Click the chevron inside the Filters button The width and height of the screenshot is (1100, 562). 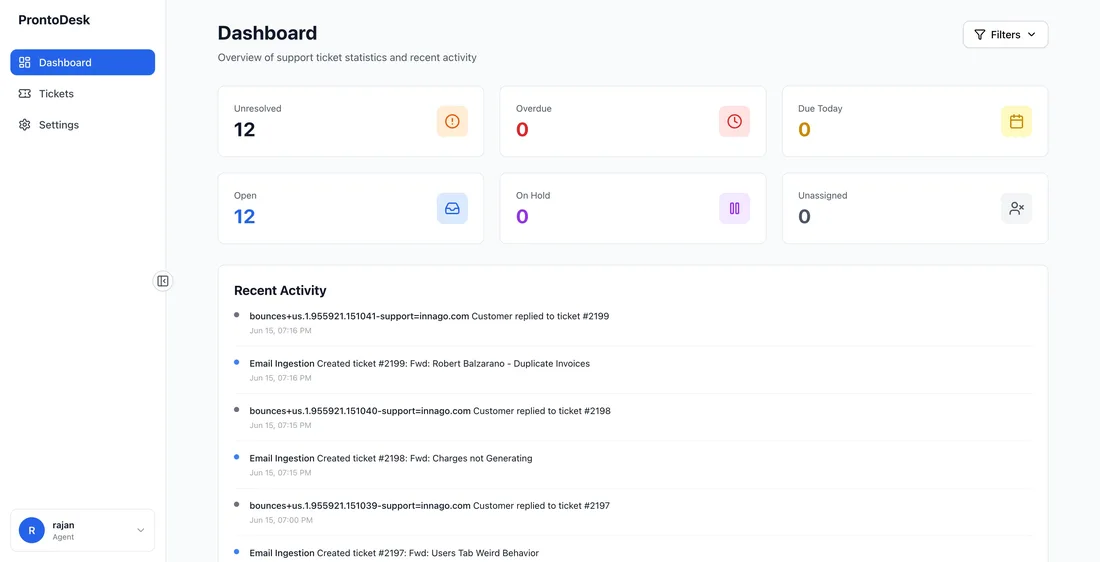coord(1031,34)
